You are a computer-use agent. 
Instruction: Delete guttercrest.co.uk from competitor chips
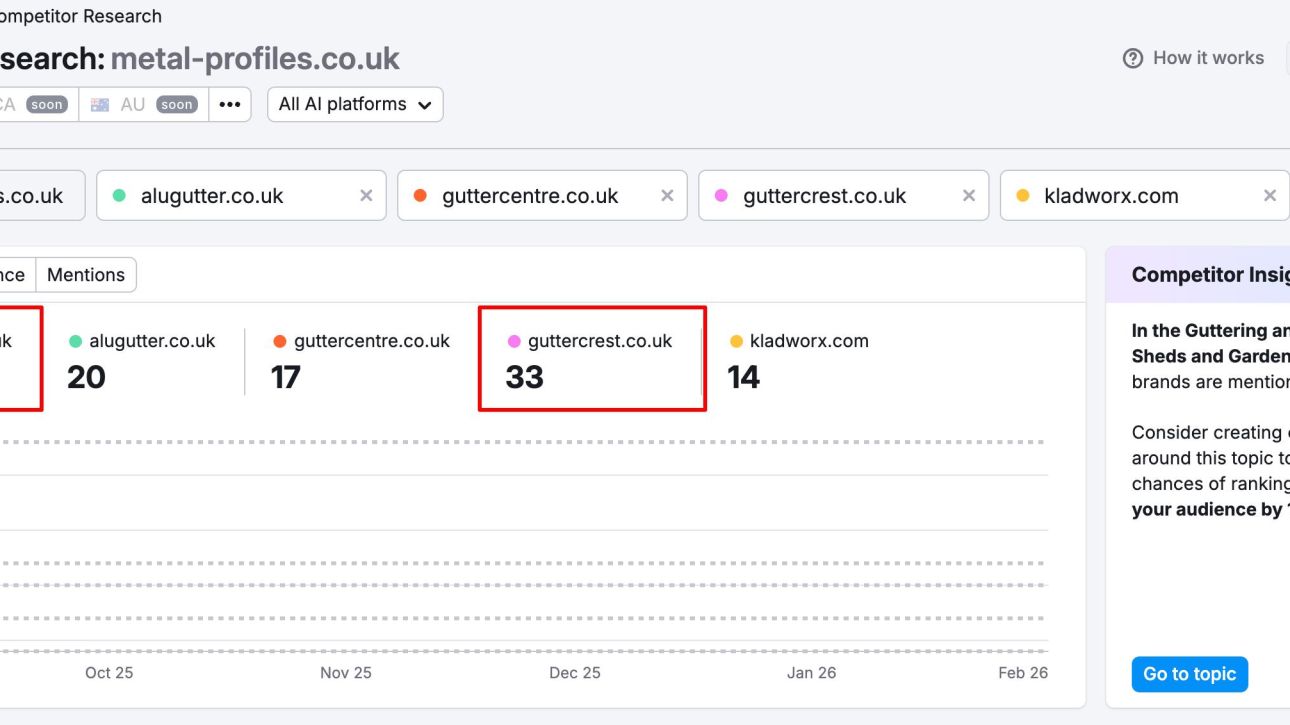coord(968,196)
